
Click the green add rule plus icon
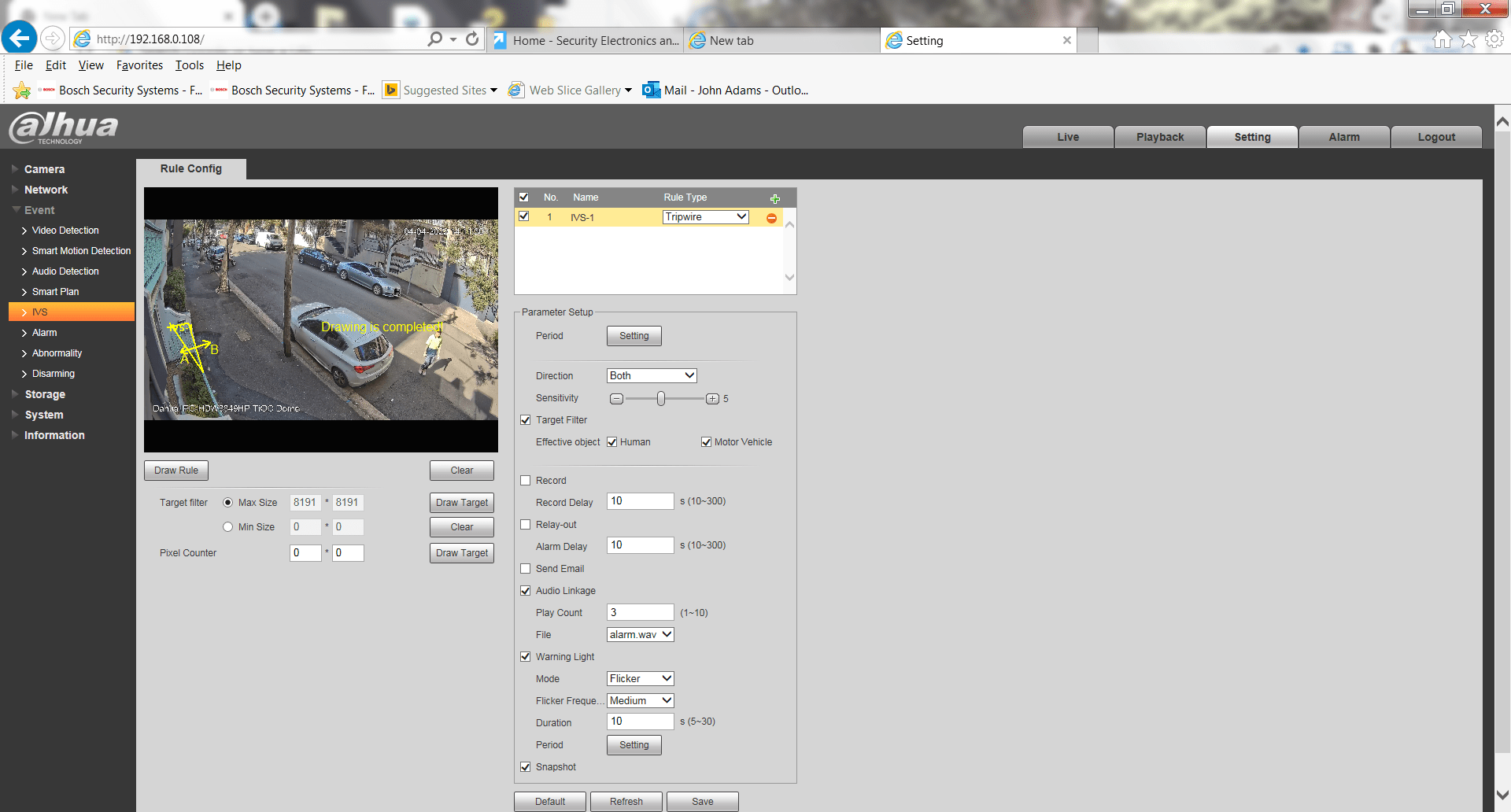pyautogui.click(x=774, y=198)
